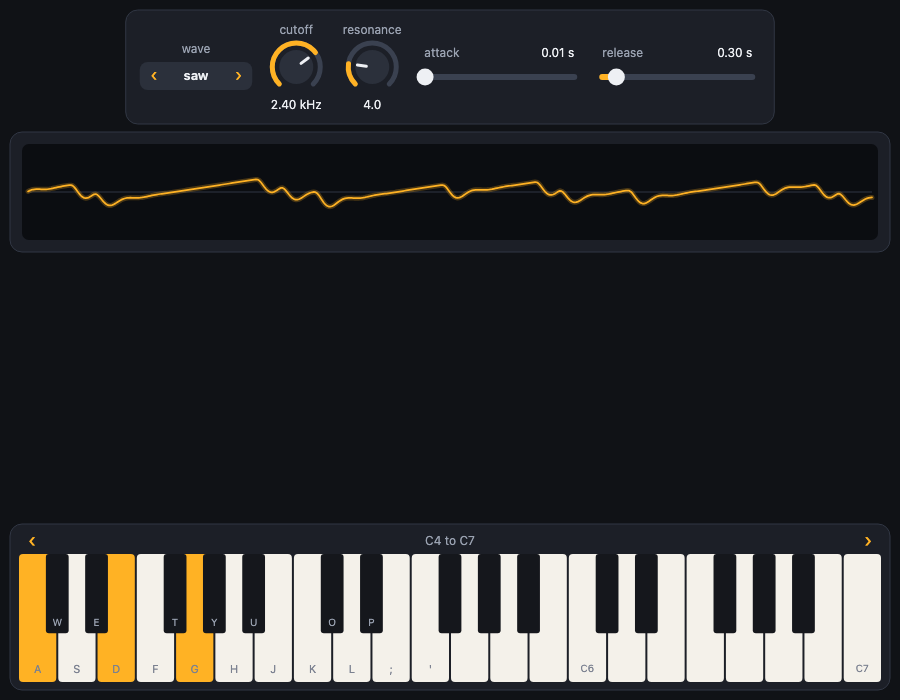Click the cutoff filter knob
Viewport: 900px width, 700px height.
click(296, 67)
